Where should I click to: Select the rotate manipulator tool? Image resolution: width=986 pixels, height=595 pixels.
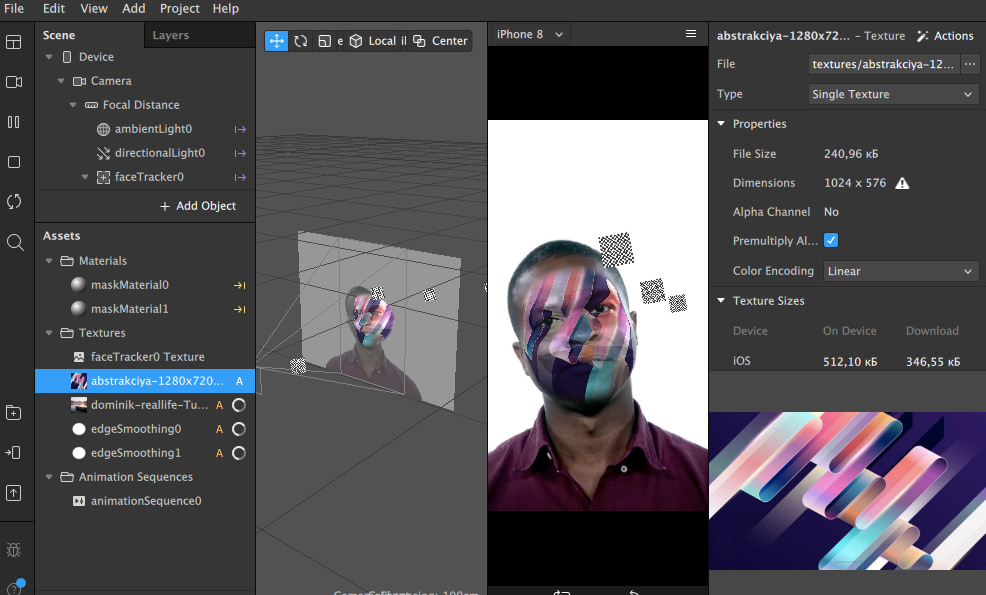click(301, 41)
